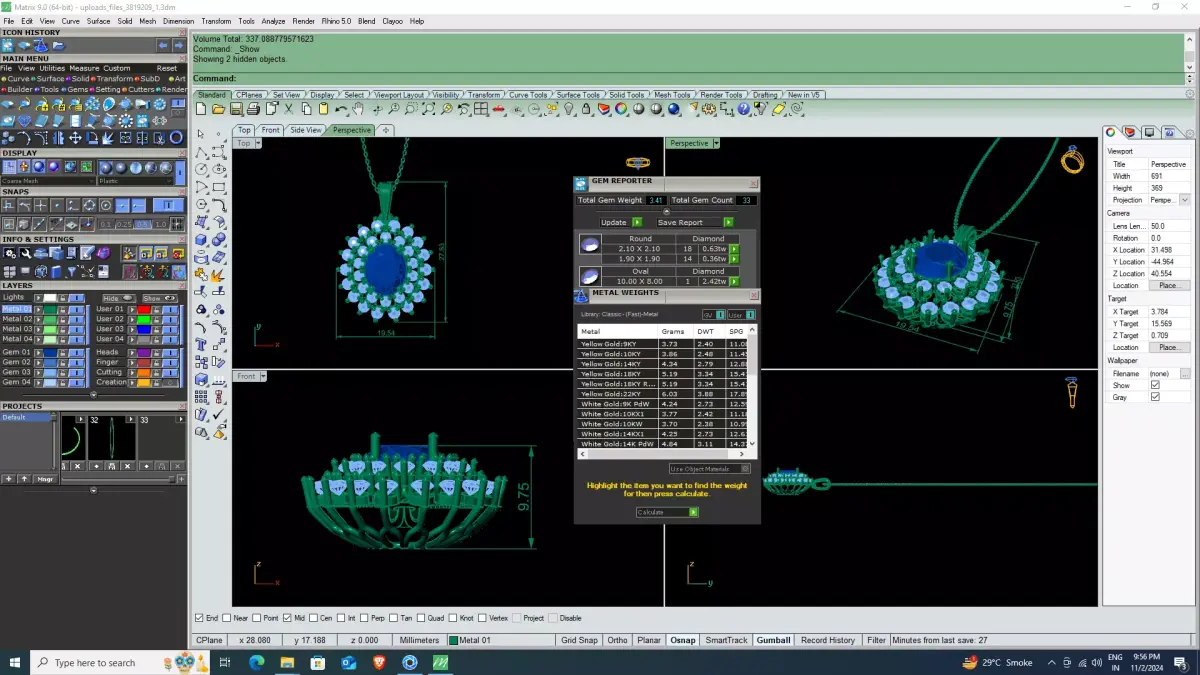1200x675 pixels.
Task: Switch to the Curve Tools toolbar tab
Action: pyautogui.click(x=528, y=95)
